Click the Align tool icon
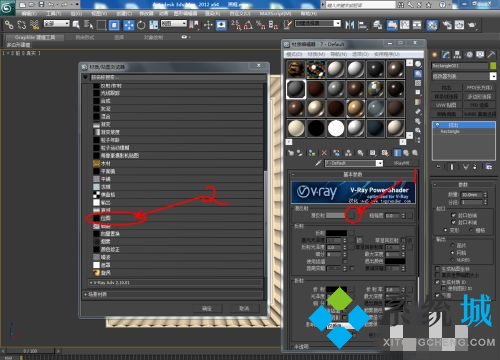Viewport: 500px width, 360px height. point(363,25)
